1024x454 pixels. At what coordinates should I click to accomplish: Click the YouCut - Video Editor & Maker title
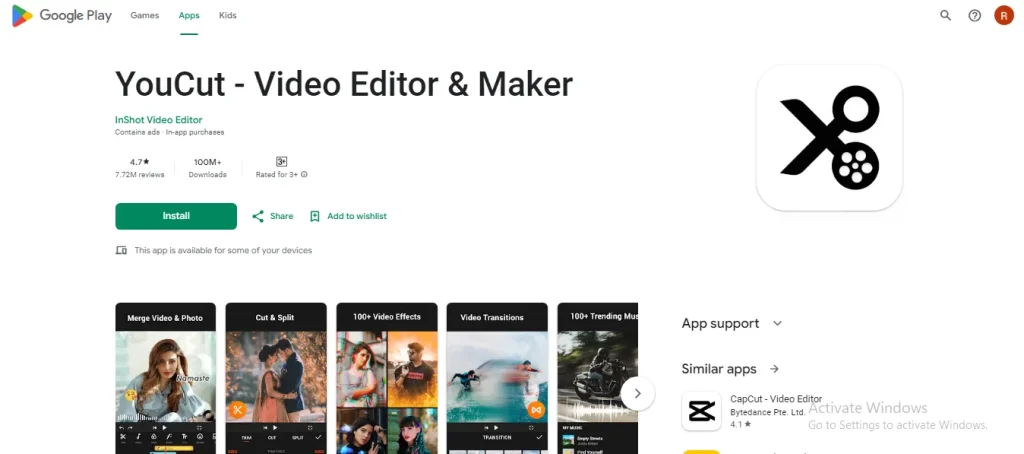[x=344, y=84]
